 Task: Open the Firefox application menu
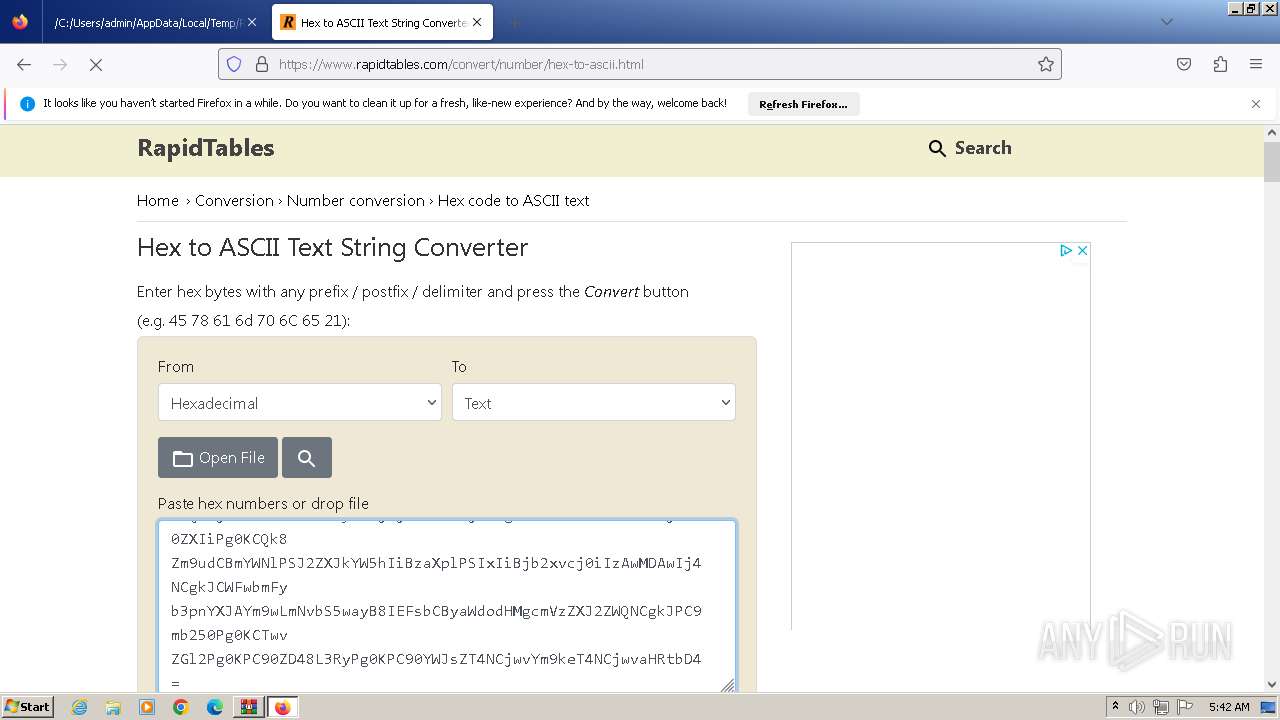(x=1256, y=64)
